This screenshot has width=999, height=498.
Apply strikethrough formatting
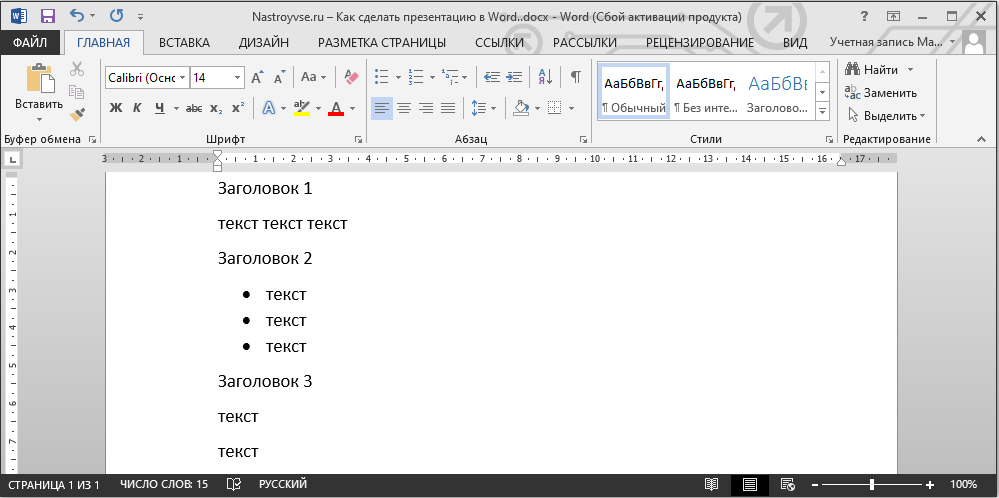pos(194,109)
